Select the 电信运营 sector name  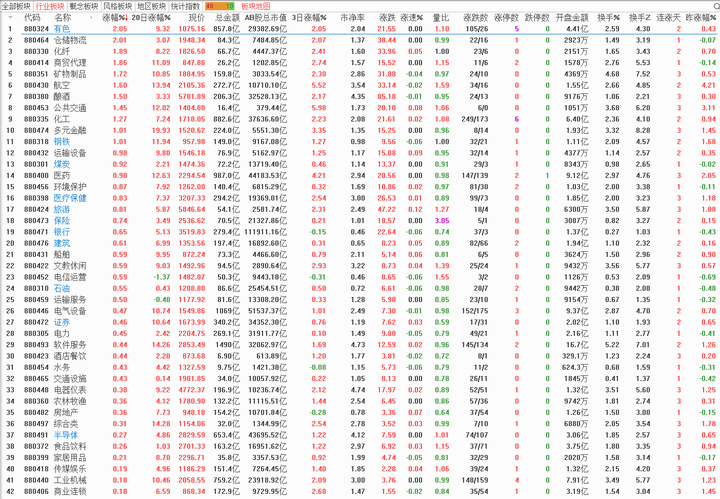click(70, 277)
